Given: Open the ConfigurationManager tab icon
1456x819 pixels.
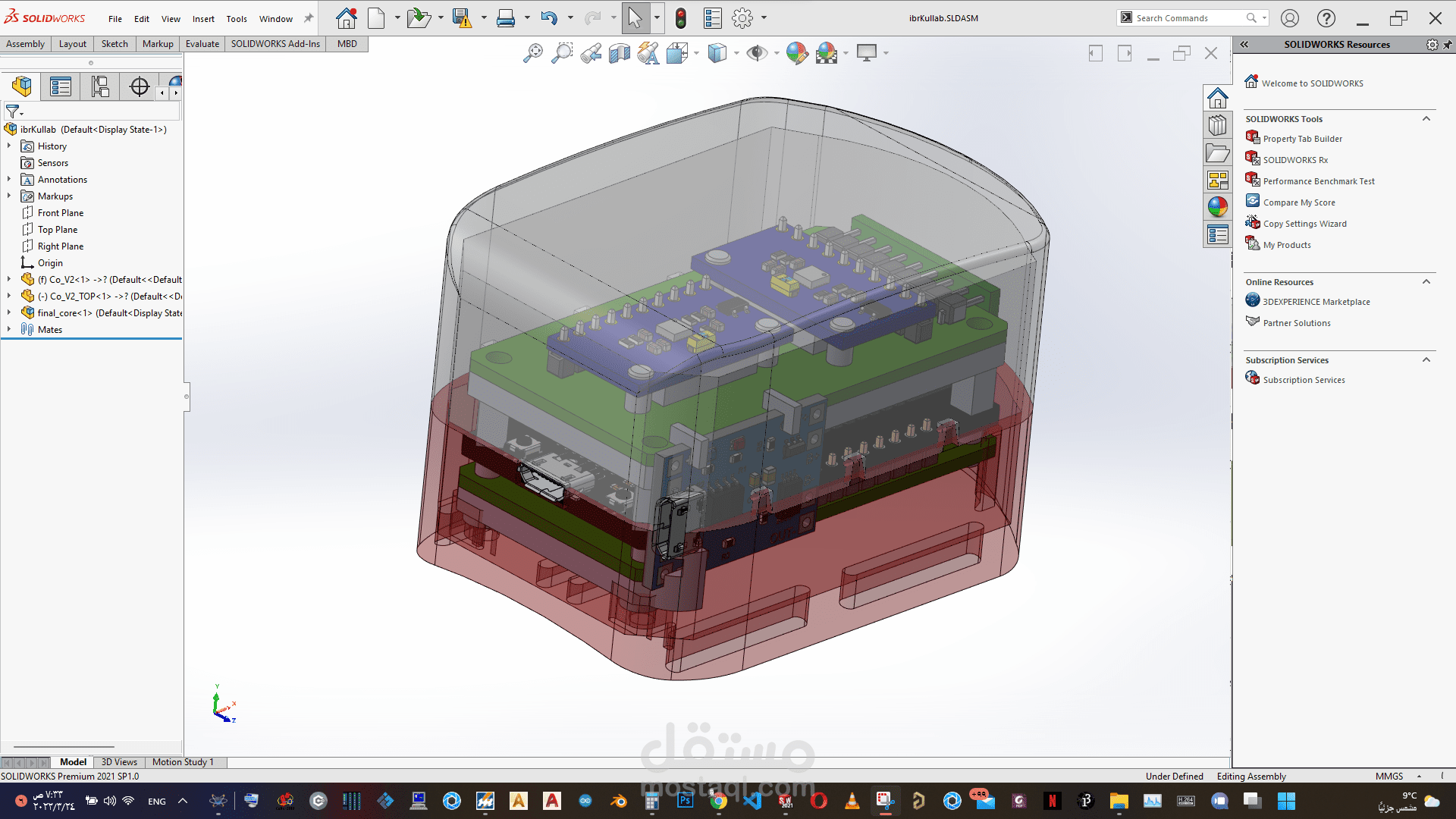Looking at the screenshot, I should 100,86.
